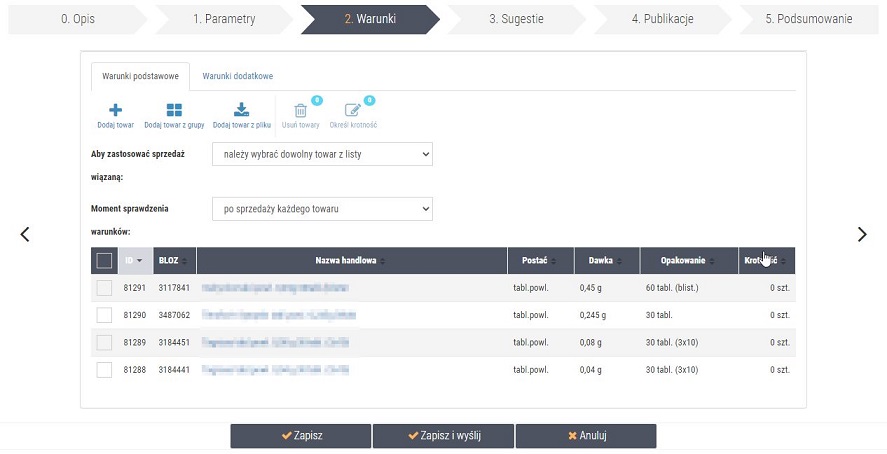
Task: Click the Usuń towary trash icon
Action: click(x=300, y=111)
